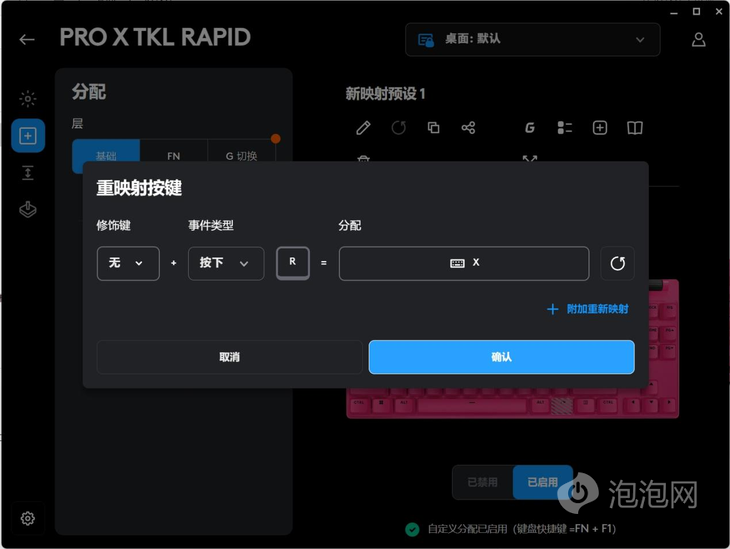Open the user account profile icon
Viewport: 730px width, 549px height.
[698, 40]
